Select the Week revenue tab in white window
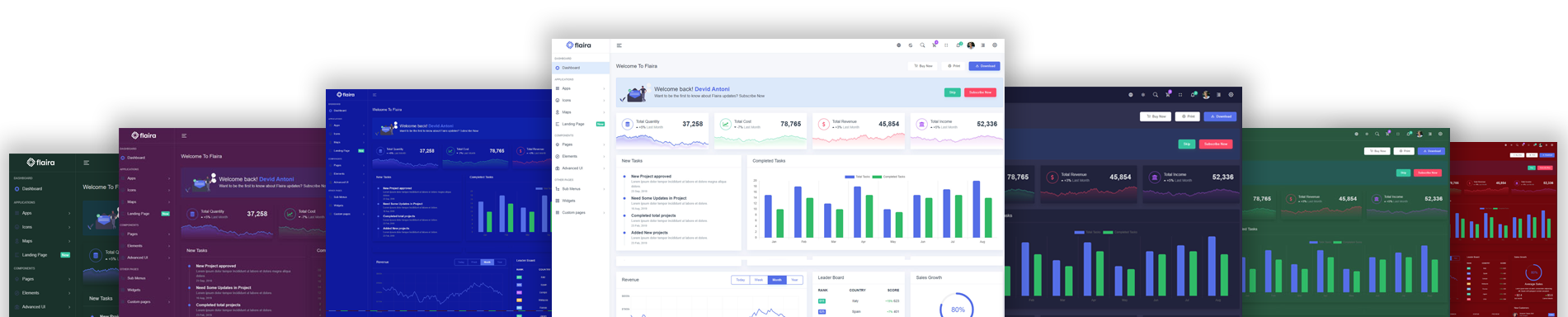 click(759, 280)
